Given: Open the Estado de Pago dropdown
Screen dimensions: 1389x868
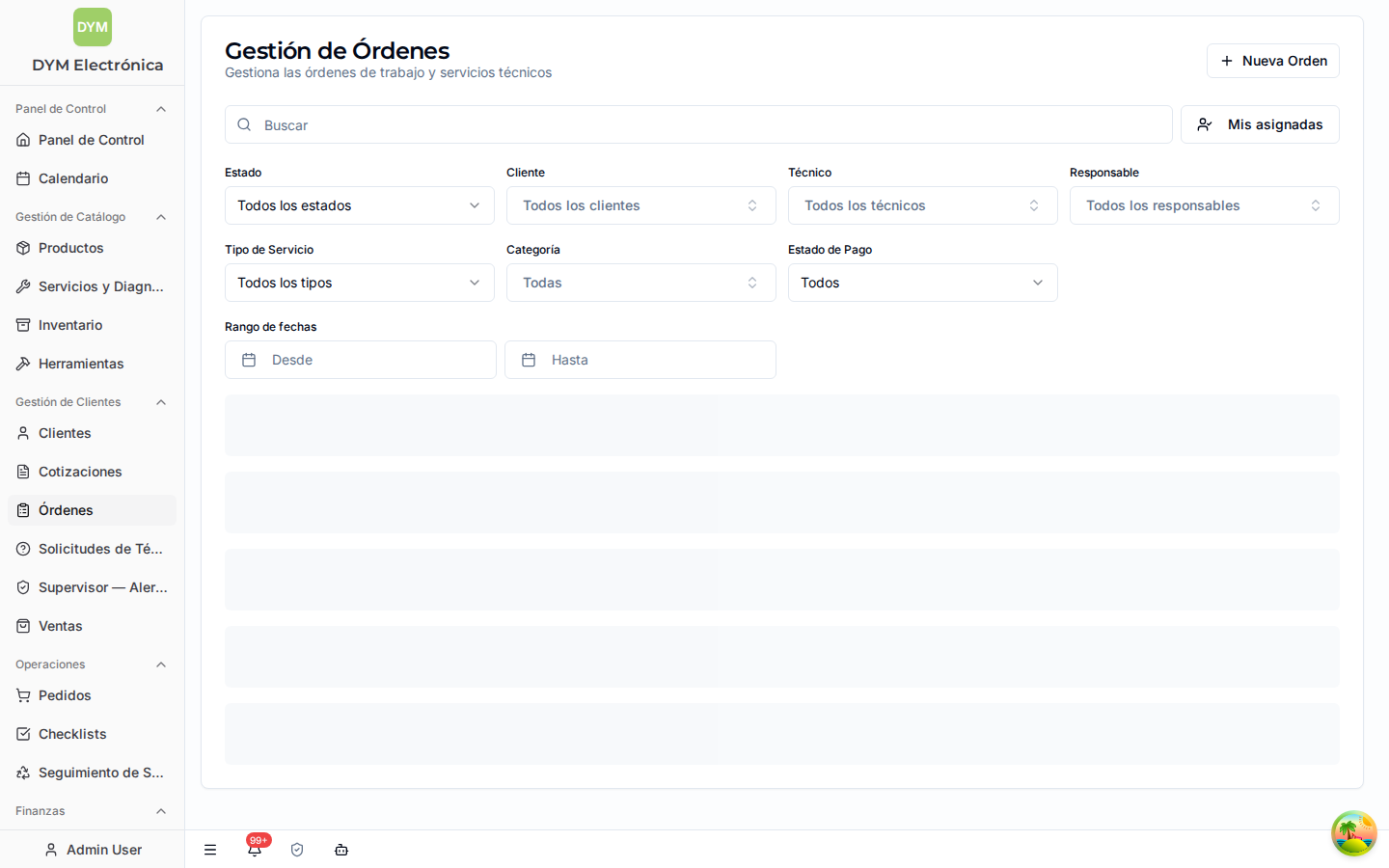Looking at the screenshot, I should (923, 283).
